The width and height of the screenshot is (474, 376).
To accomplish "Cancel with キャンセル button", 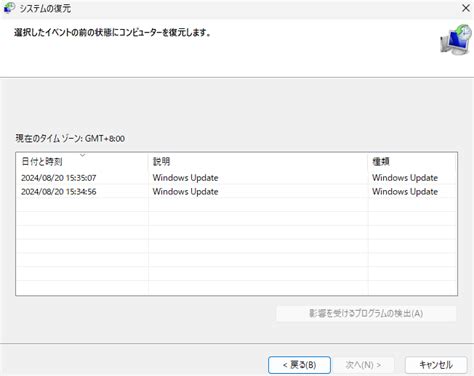I will [x=436, y=365].
